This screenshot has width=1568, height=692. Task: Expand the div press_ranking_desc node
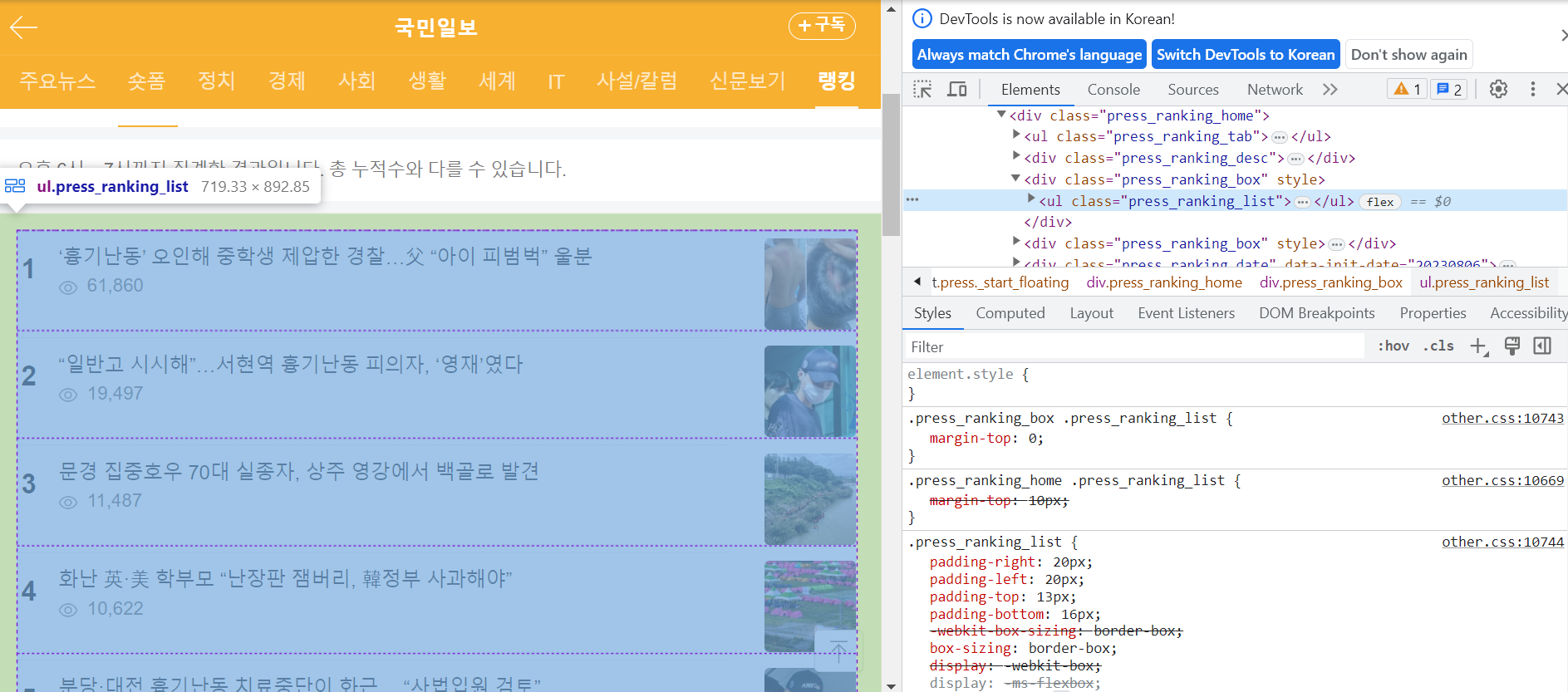[x=1016, y=155]
